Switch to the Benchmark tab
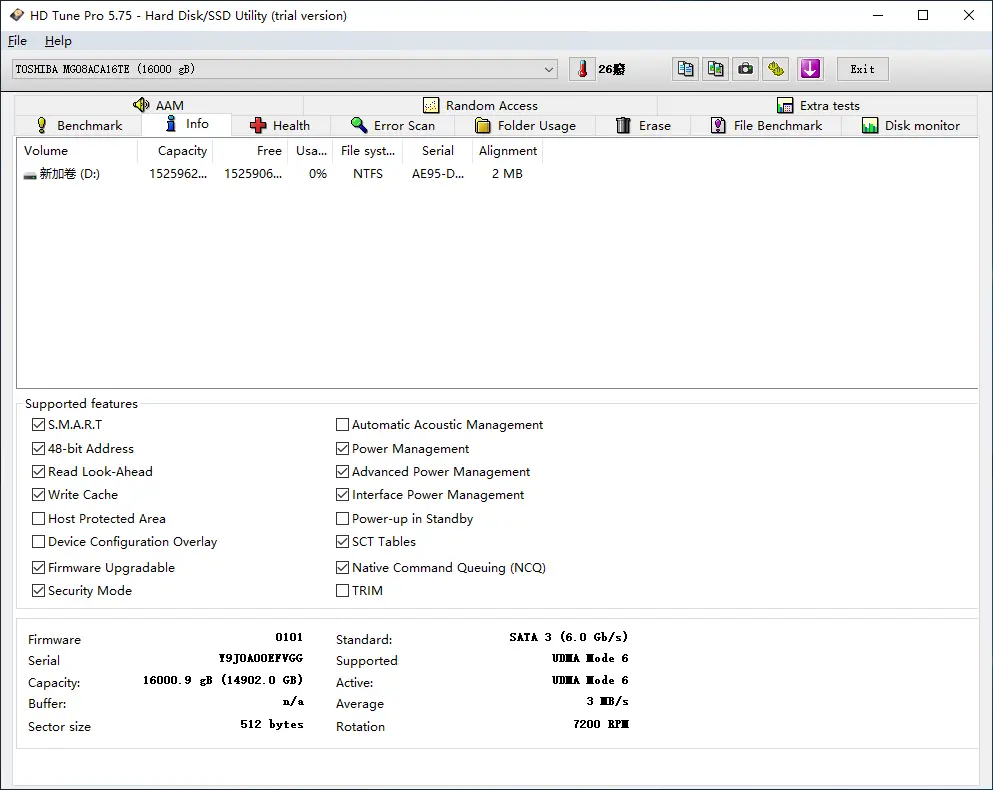Screen dimensions: 993x790 pyautogui.click(x=78, y=125)
